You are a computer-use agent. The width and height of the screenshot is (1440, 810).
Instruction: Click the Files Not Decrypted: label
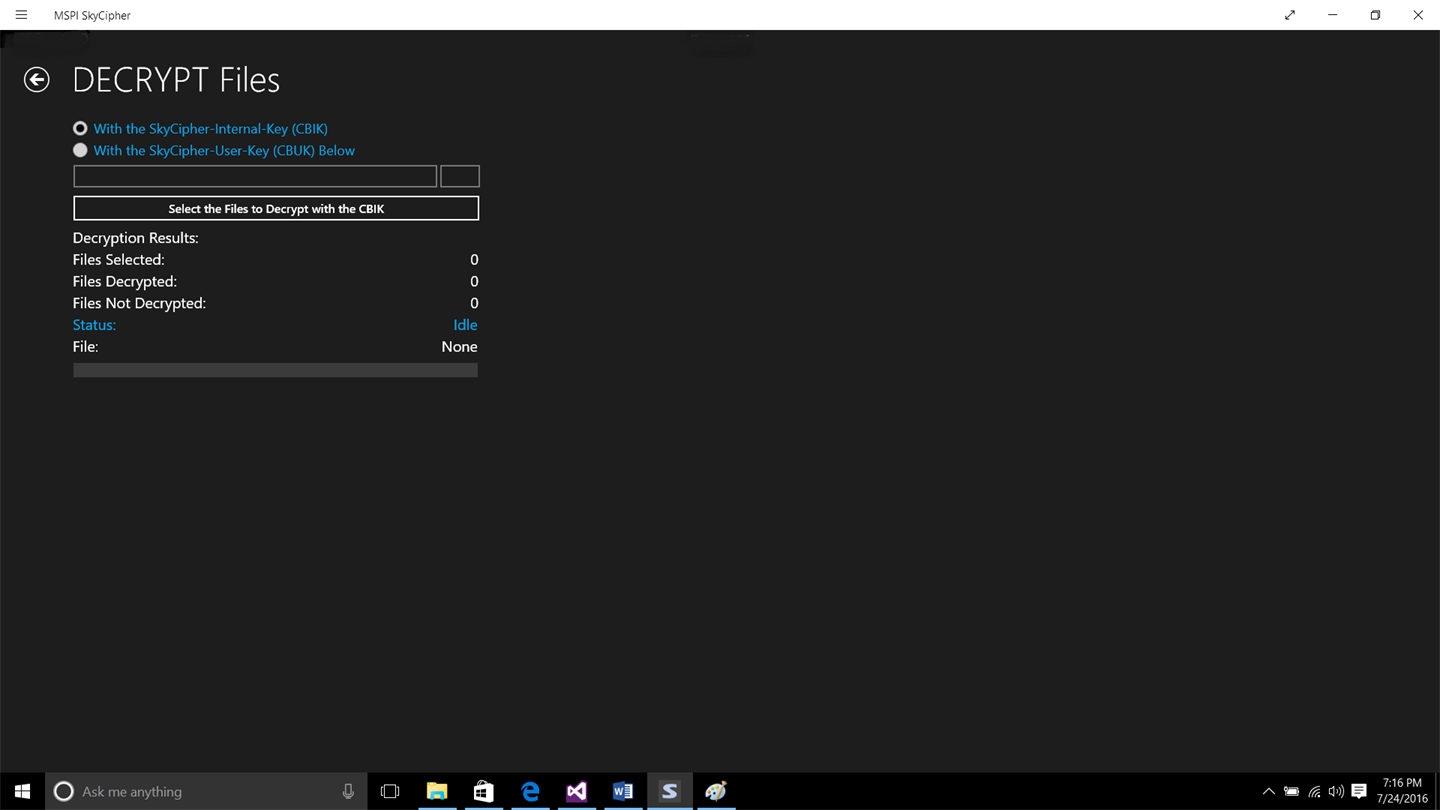click(139, 303)
